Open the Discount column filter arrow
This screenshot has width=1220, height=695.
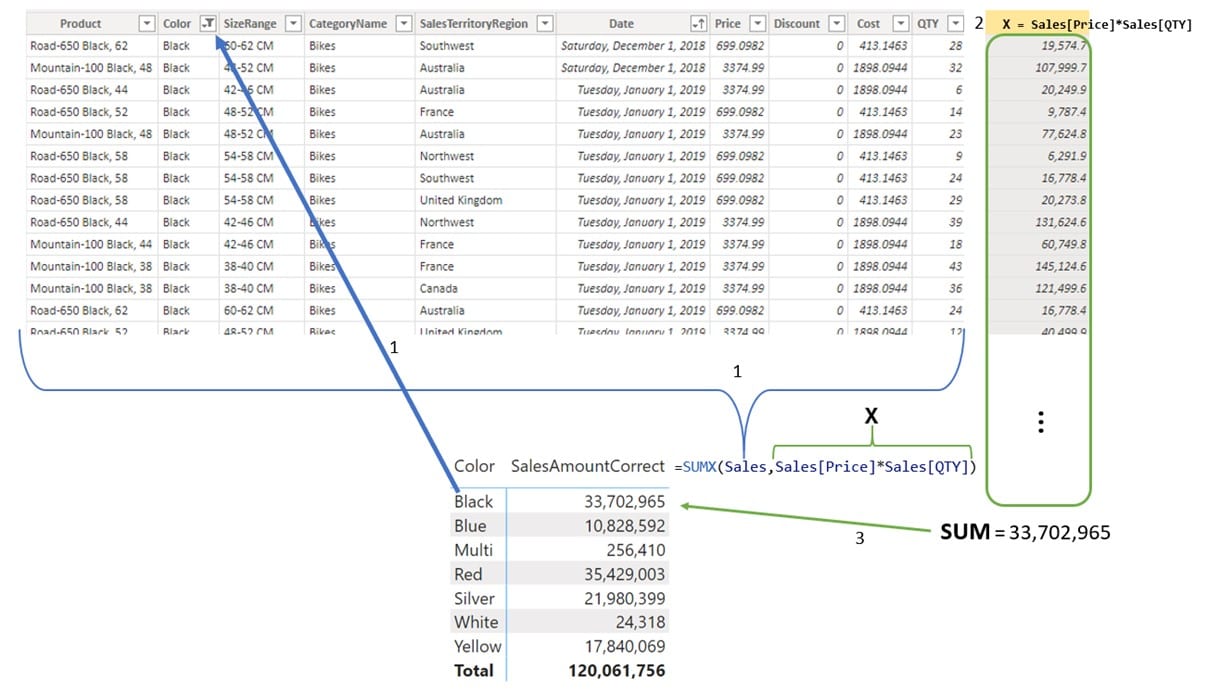click(x=836, y=23)
